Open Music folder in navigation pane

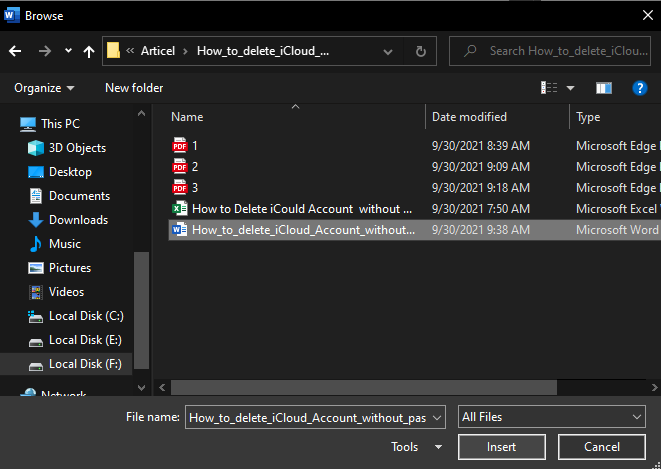point(54,244)
